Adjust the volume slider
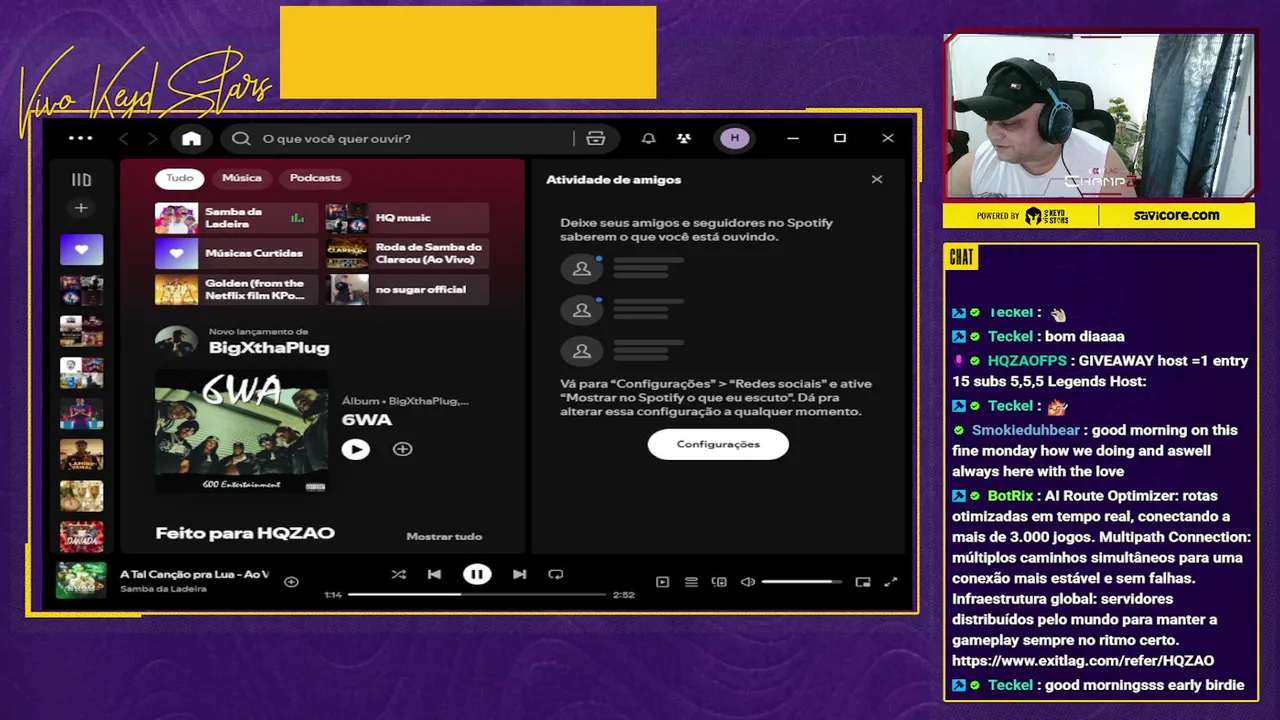 pos(802,582)
